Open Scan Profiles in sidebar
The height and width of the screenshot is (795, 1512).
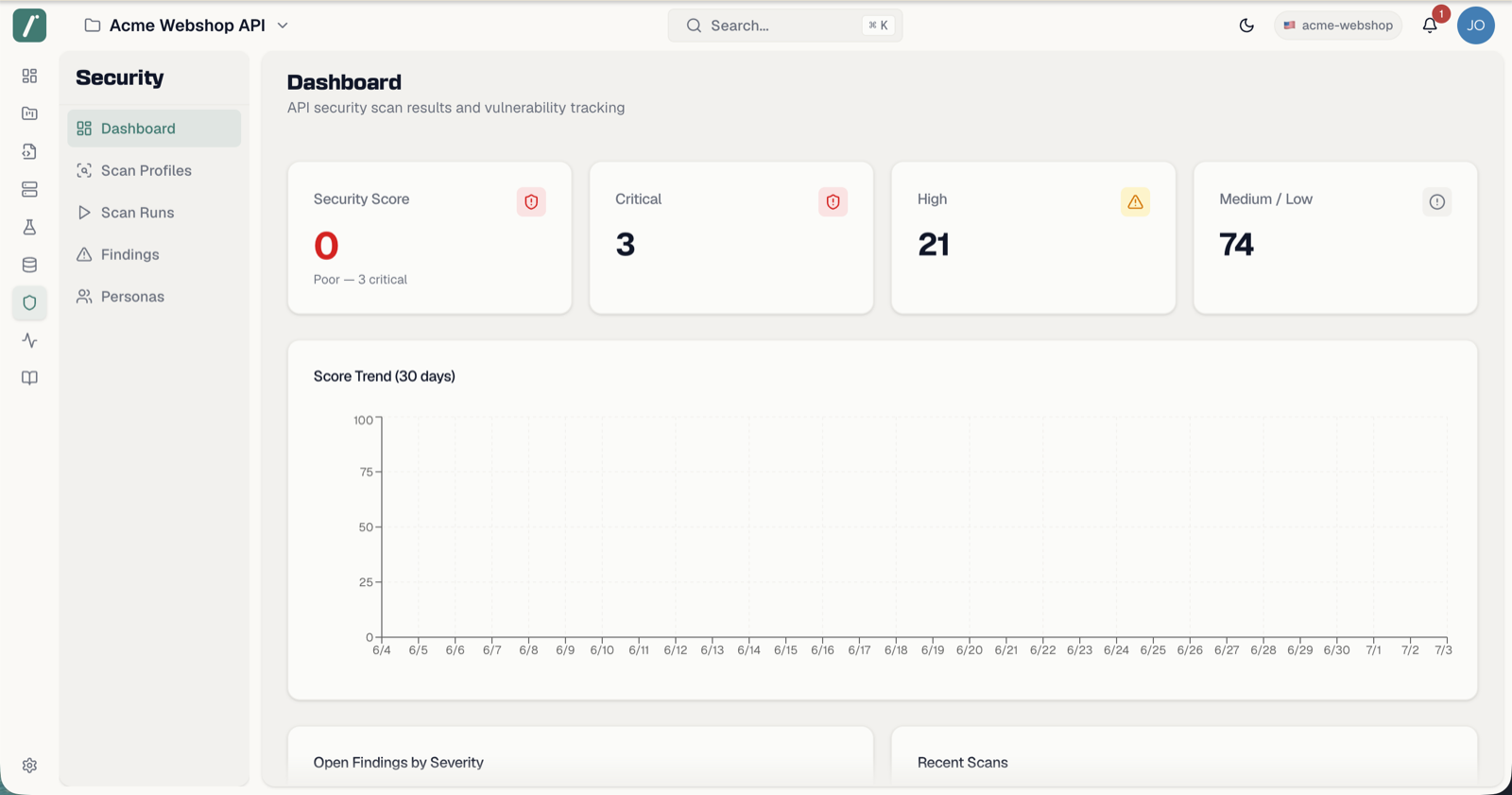click(154, 170)
